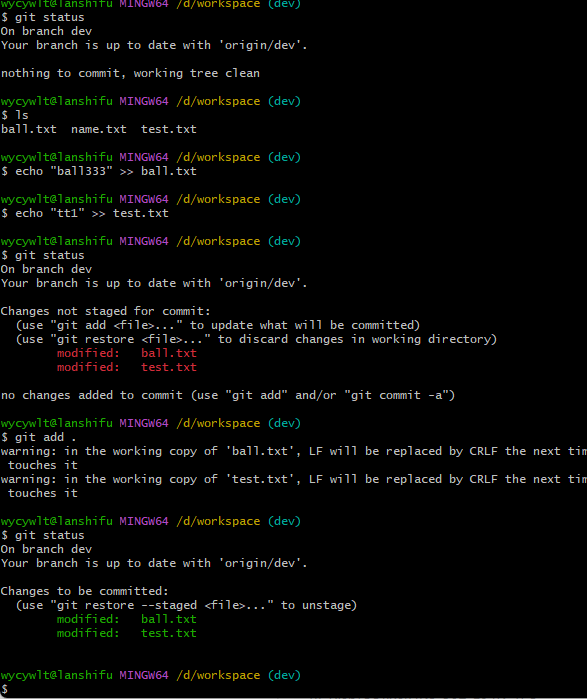Click the "git restore <file>..." discard hint
587x699 pixels.
[256, 339]
